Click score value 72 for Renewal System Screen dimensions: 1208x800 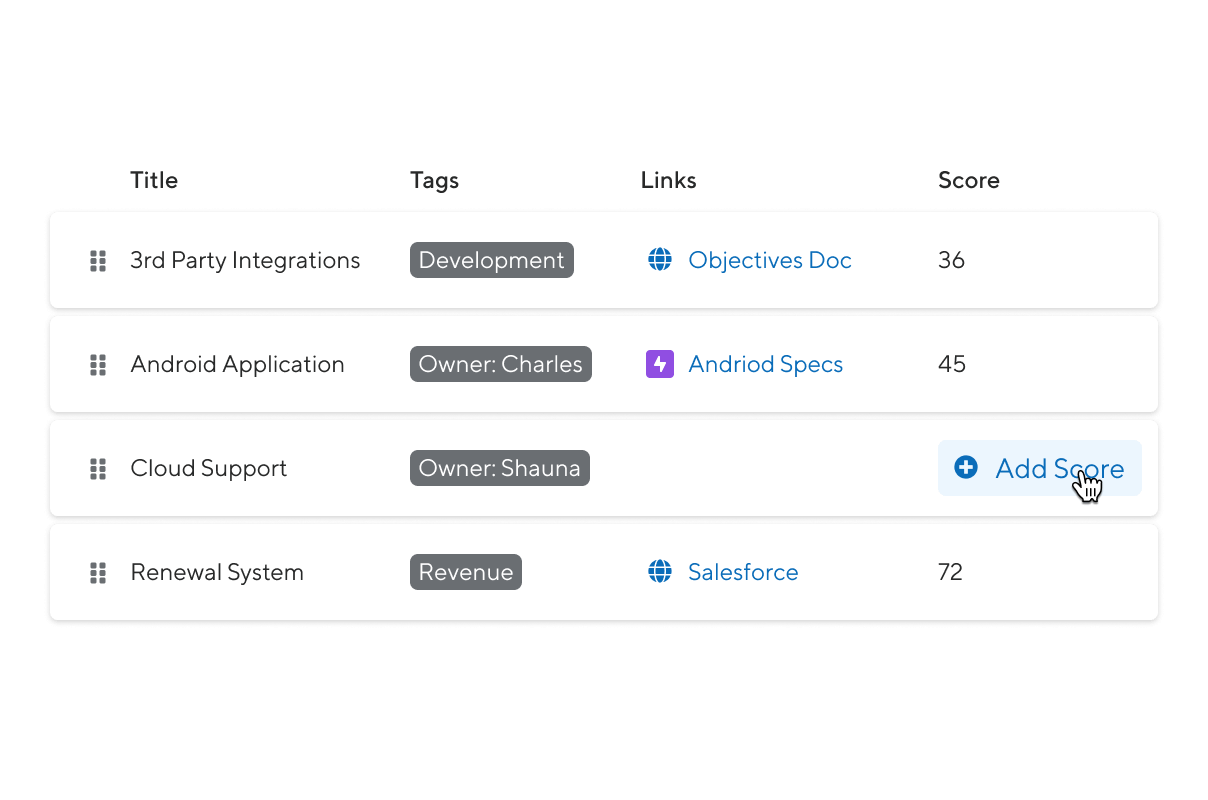point(950,573)
